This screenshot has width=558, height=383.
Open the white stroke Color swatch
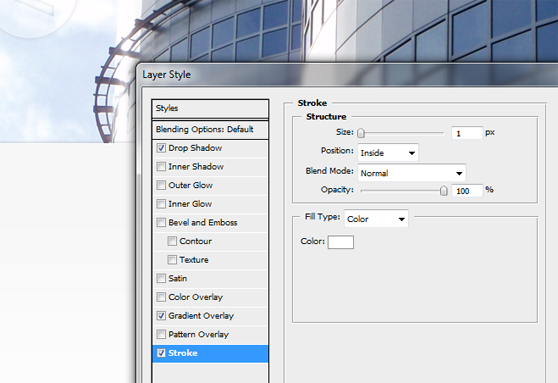341,242
